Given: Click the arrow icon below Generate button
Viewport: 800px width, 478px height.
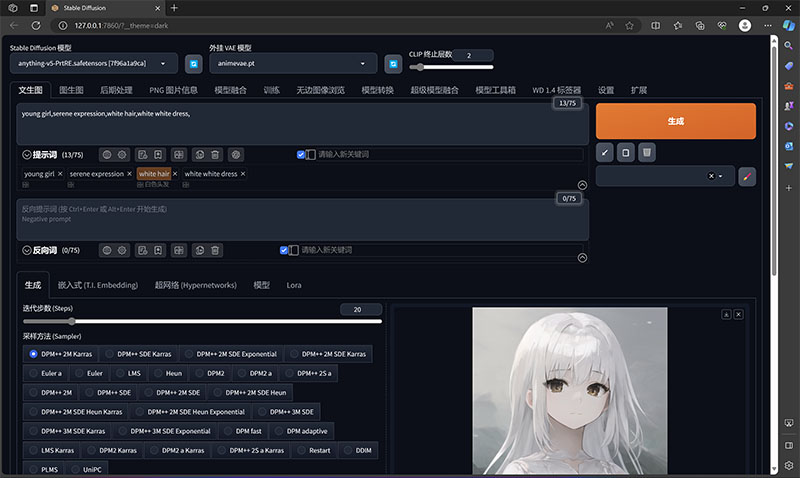Looking at the screenshot, I should point(605,153).
